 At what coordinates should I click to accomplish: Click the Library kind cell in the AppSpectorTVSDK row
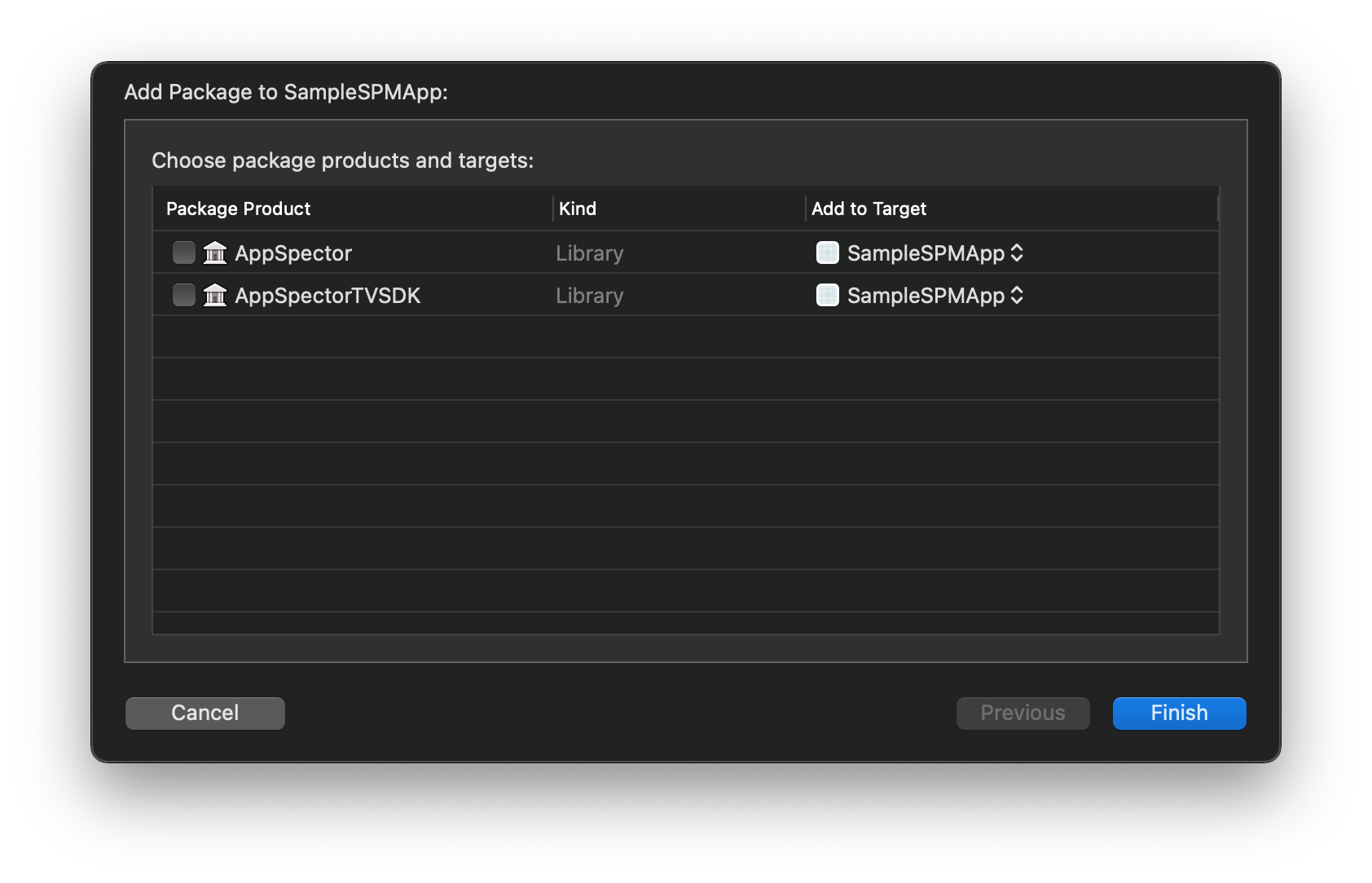590,296
